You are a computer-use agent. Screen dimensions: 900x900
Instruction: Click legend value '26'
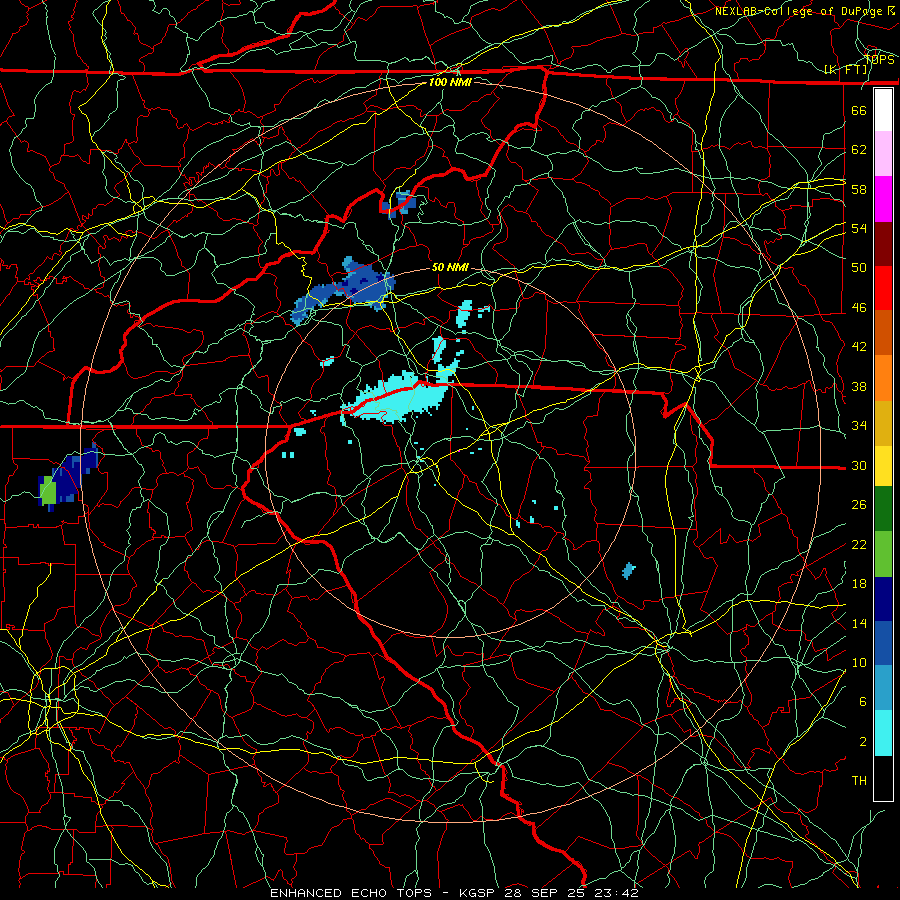click(x=859, y=505)
